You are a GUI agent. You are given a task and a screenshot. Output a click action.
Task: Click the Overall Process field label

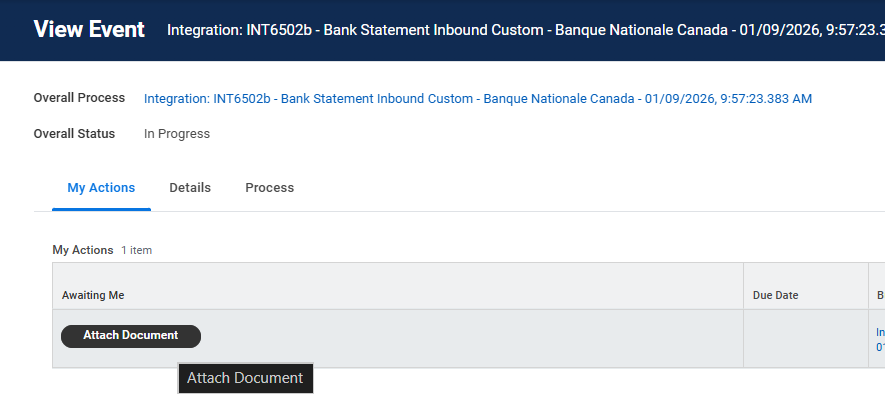point(79,98)
